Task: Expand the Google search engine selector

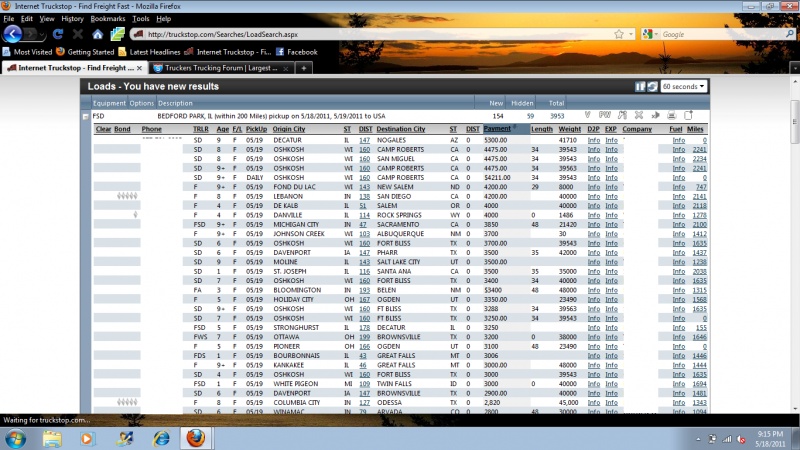Action: (x=652, y=35)
